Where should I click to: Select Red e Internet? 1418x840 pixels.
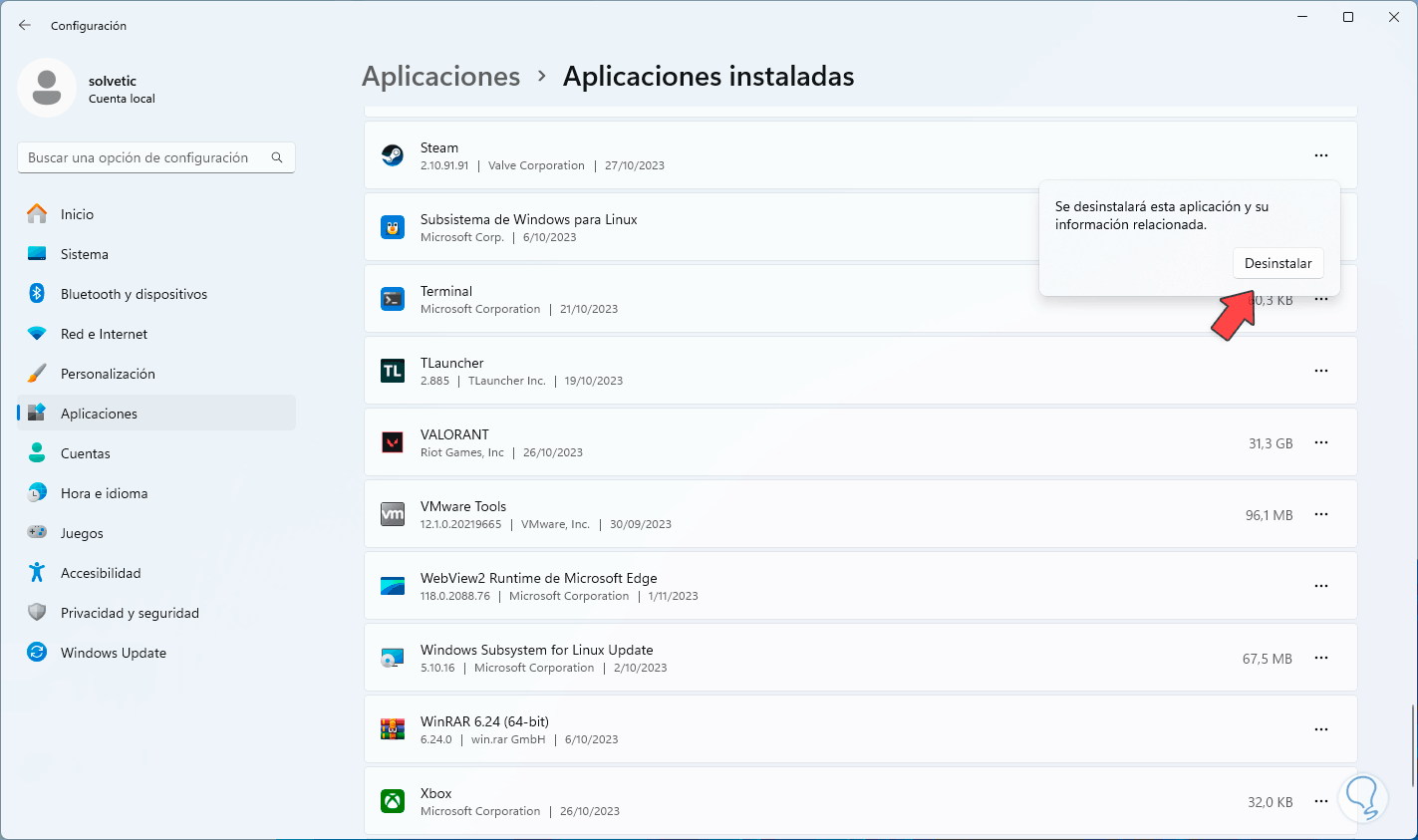pos(156,334)
